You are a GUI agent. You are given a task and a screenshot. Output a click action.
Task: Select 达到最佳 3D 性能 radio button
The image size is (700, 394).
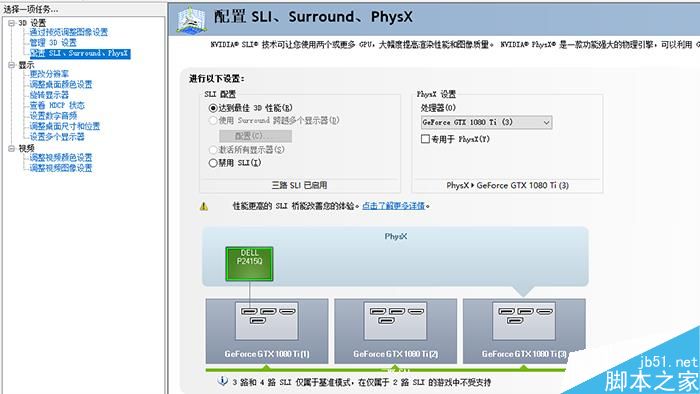click(x=213, y=108)
